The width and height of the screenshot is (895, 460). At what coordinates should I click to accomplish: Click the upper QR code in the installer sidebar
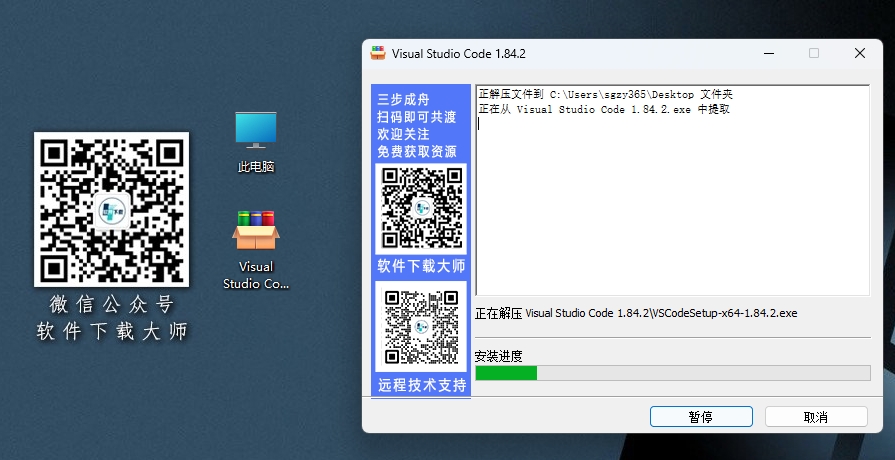coord(421,209)
